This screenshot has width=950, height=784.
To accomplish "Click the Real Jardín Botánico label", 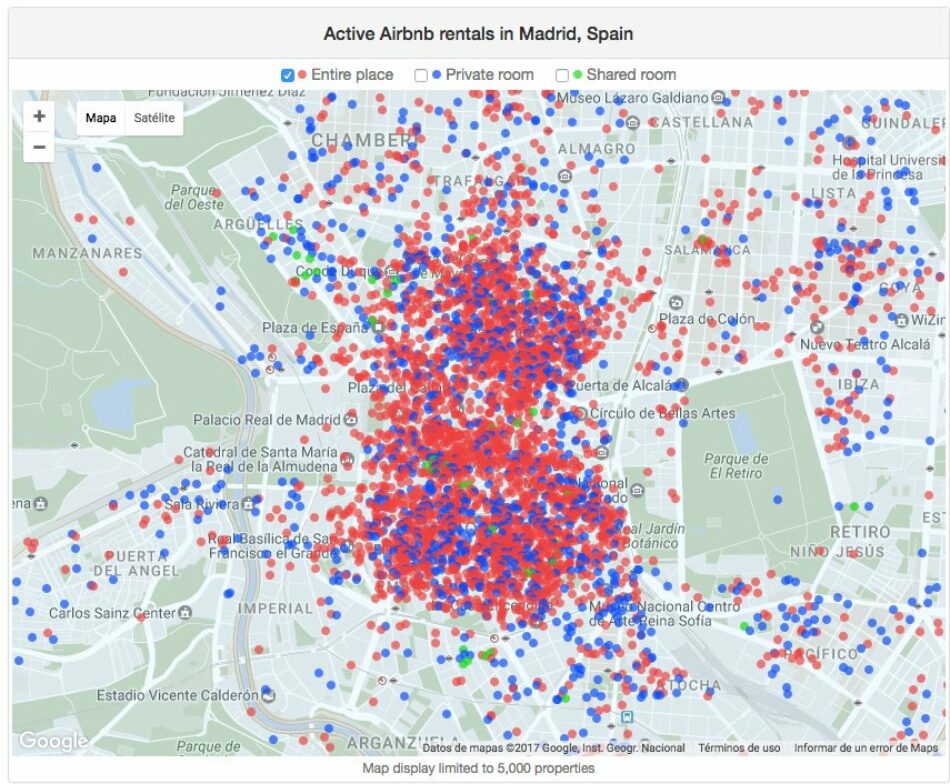I will (651, 536).
